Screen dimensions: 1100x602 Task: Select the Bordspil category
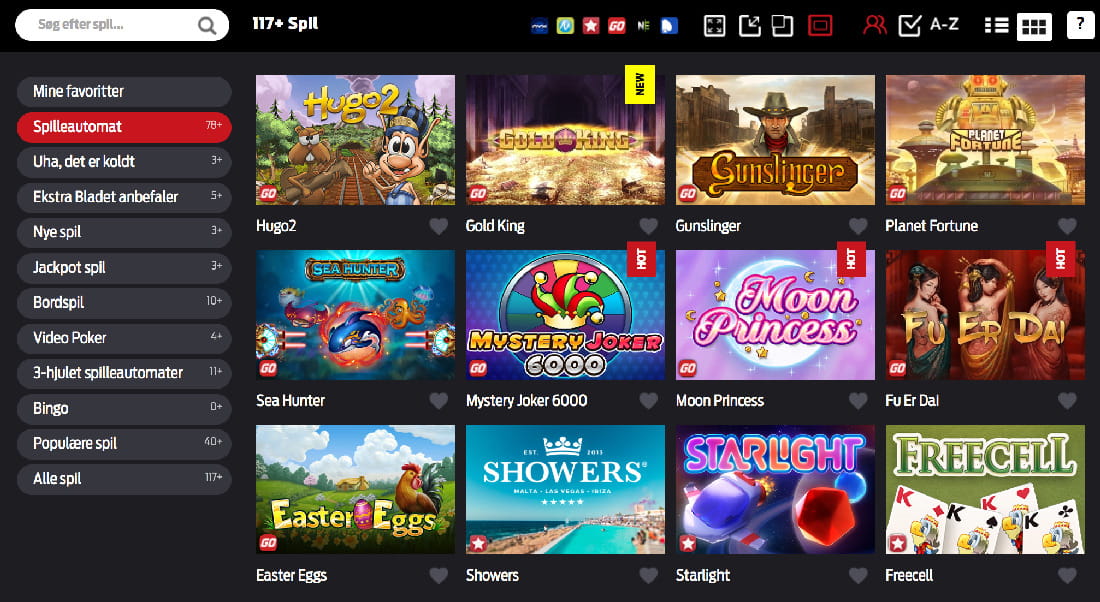(x=124, y=302)
